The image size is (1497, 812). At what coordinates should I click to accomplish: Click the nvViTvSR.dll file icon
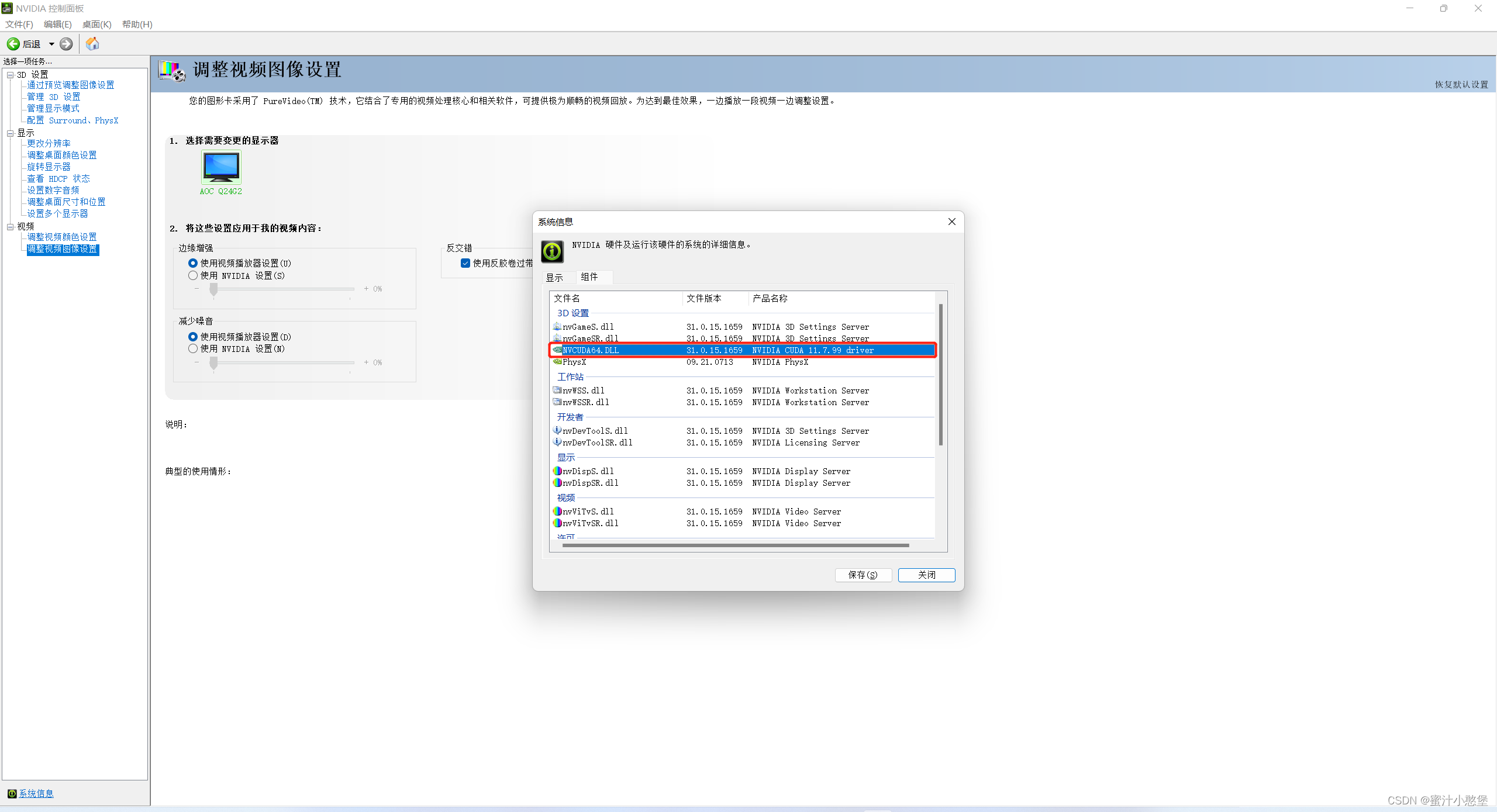point(557,523)
